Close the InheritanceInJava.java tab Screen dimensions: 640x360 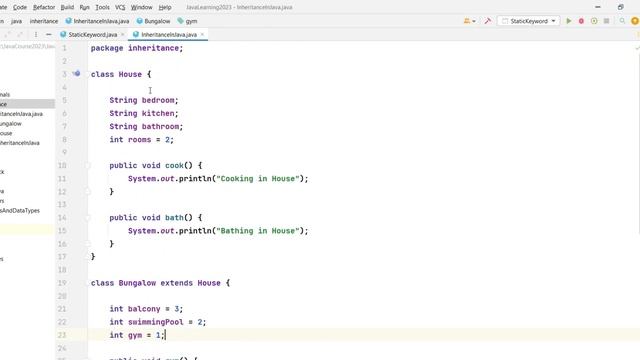click(x=202, y=35)
